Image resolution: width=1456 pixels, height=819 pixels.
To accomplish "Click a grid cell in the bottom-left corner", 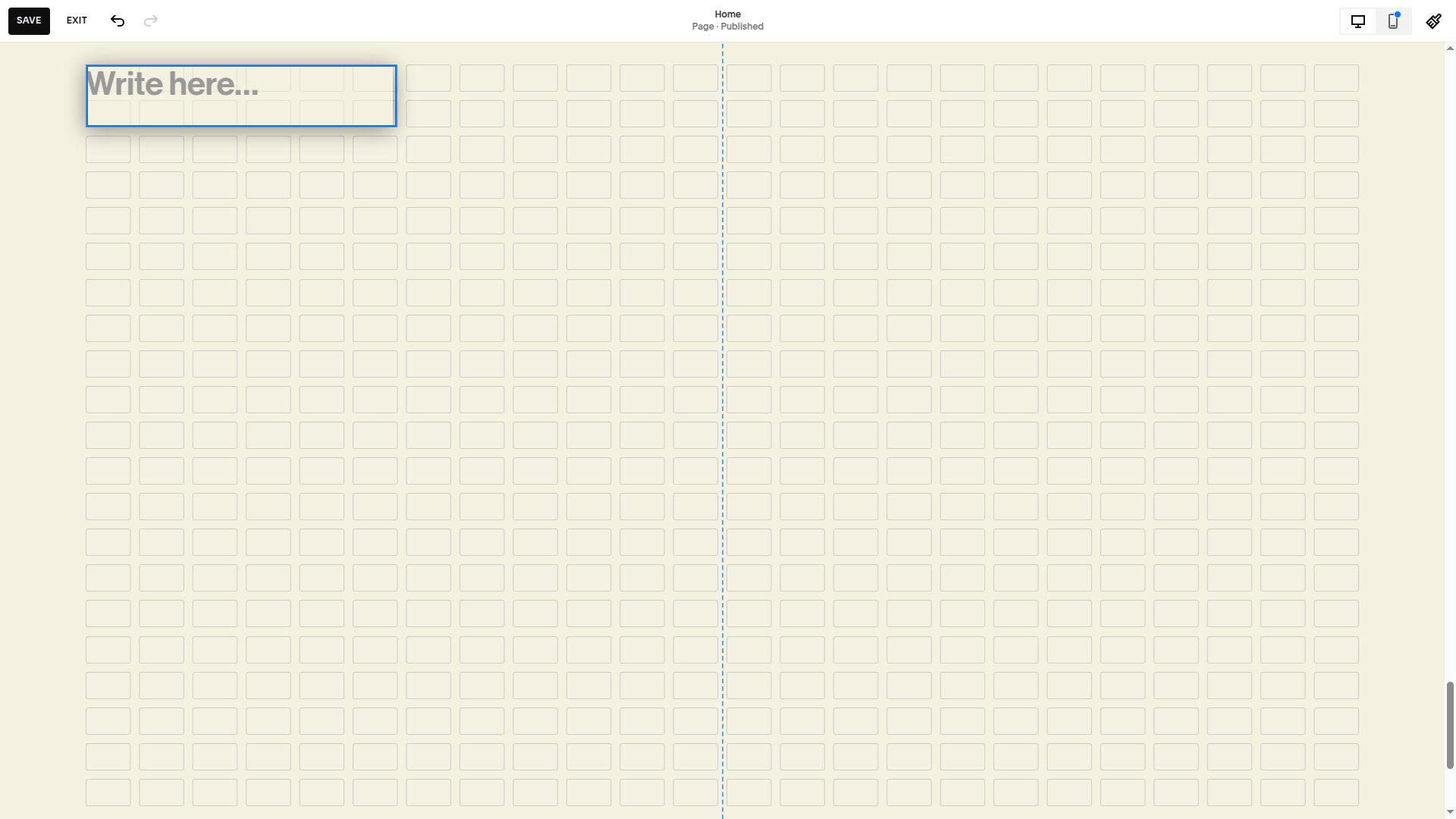I will point(108,792).
